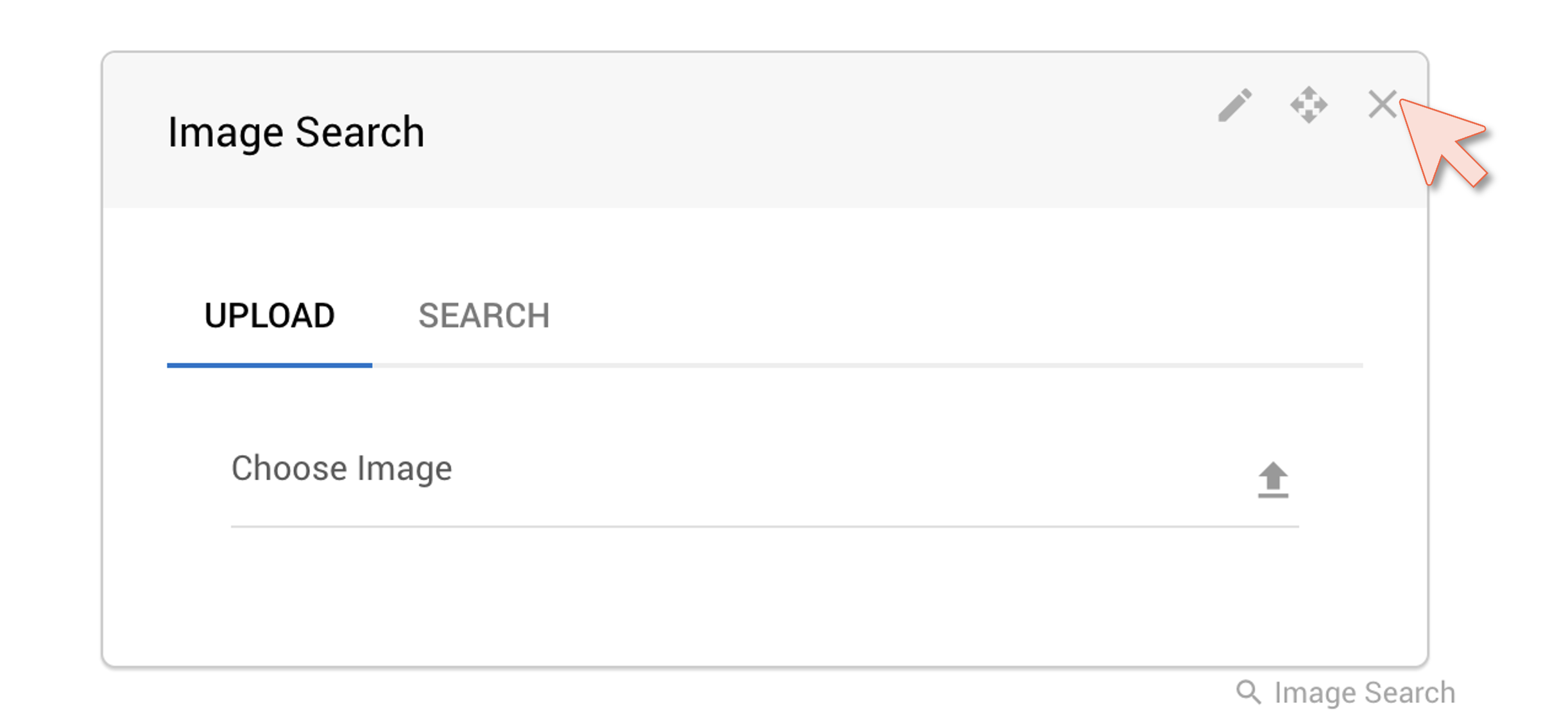Switch to the SEARCH tab

(x=484, y=316)
